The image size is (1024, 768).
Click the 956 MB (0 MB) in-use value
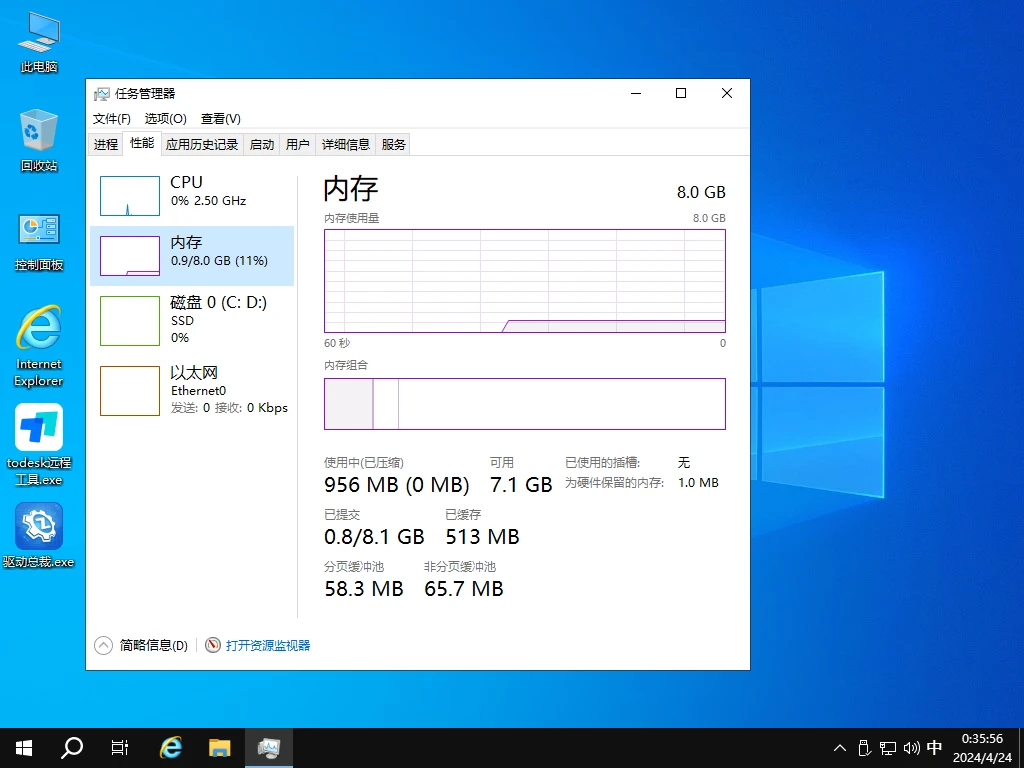pos(396,485)
